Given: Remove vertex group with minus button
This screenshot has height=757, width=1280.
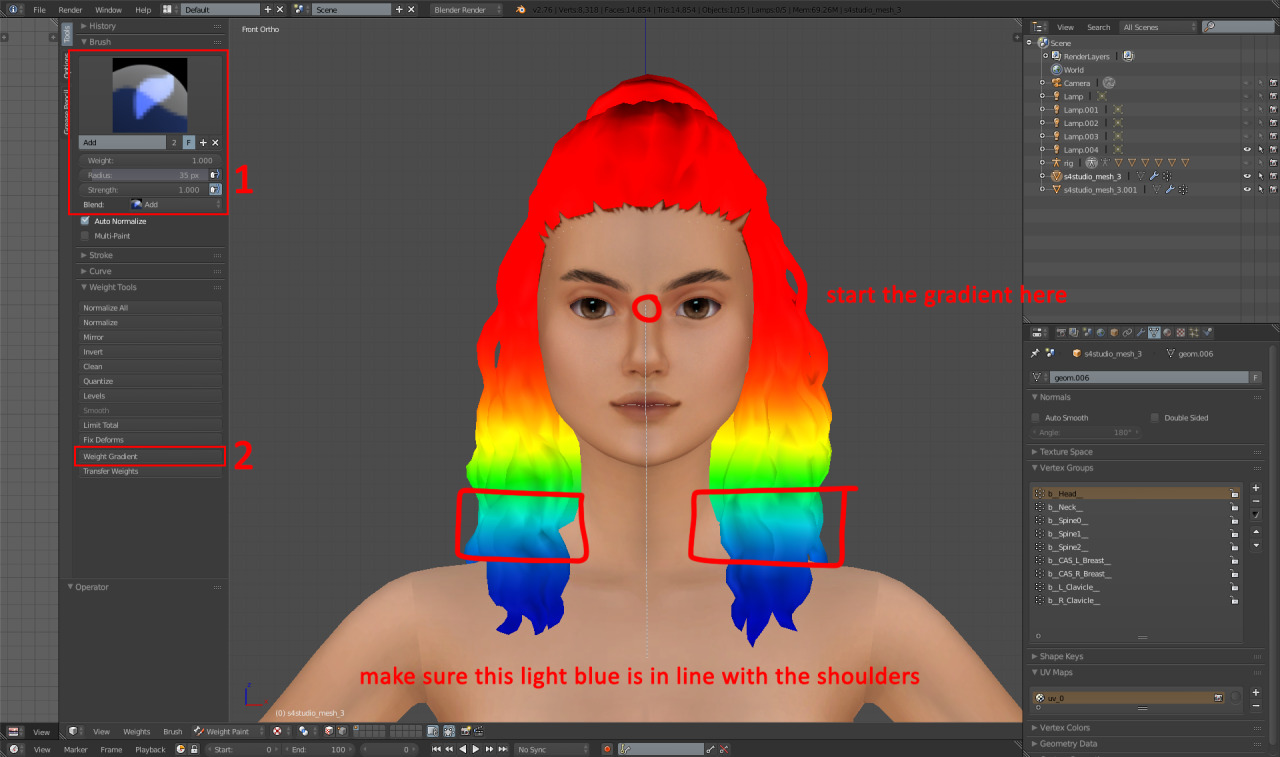Looking at the screenshot, I should click(x=1256, y=500).
